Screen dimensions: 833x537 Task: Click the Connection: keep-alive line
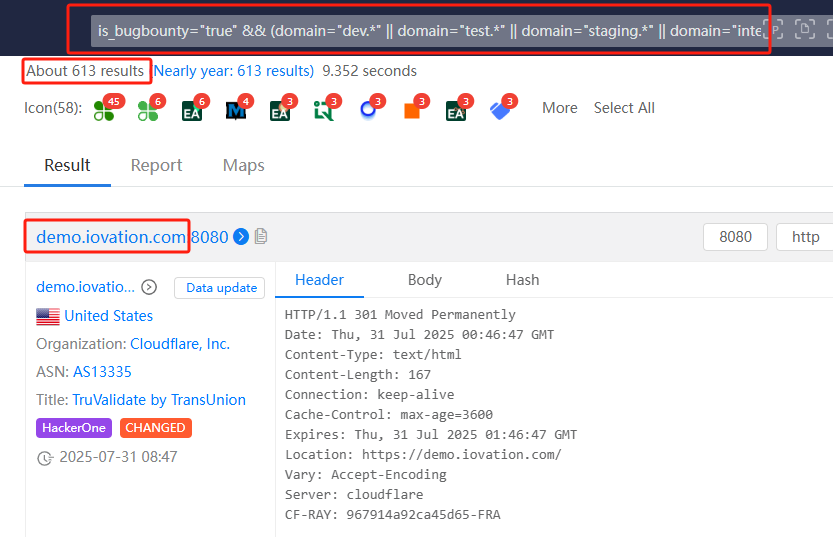coord(369,395)
